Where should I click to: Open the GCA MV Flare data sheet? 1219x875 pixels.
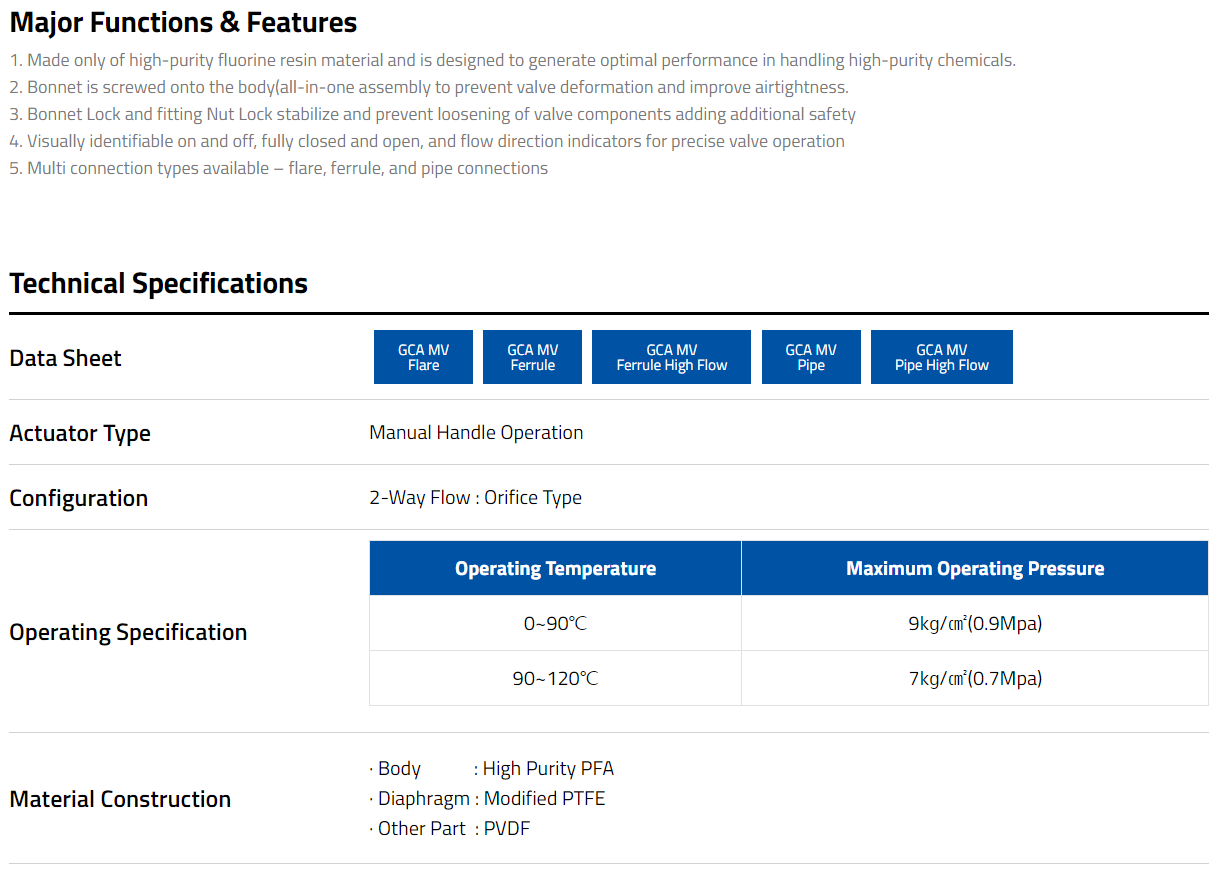(x=423, y=357)
